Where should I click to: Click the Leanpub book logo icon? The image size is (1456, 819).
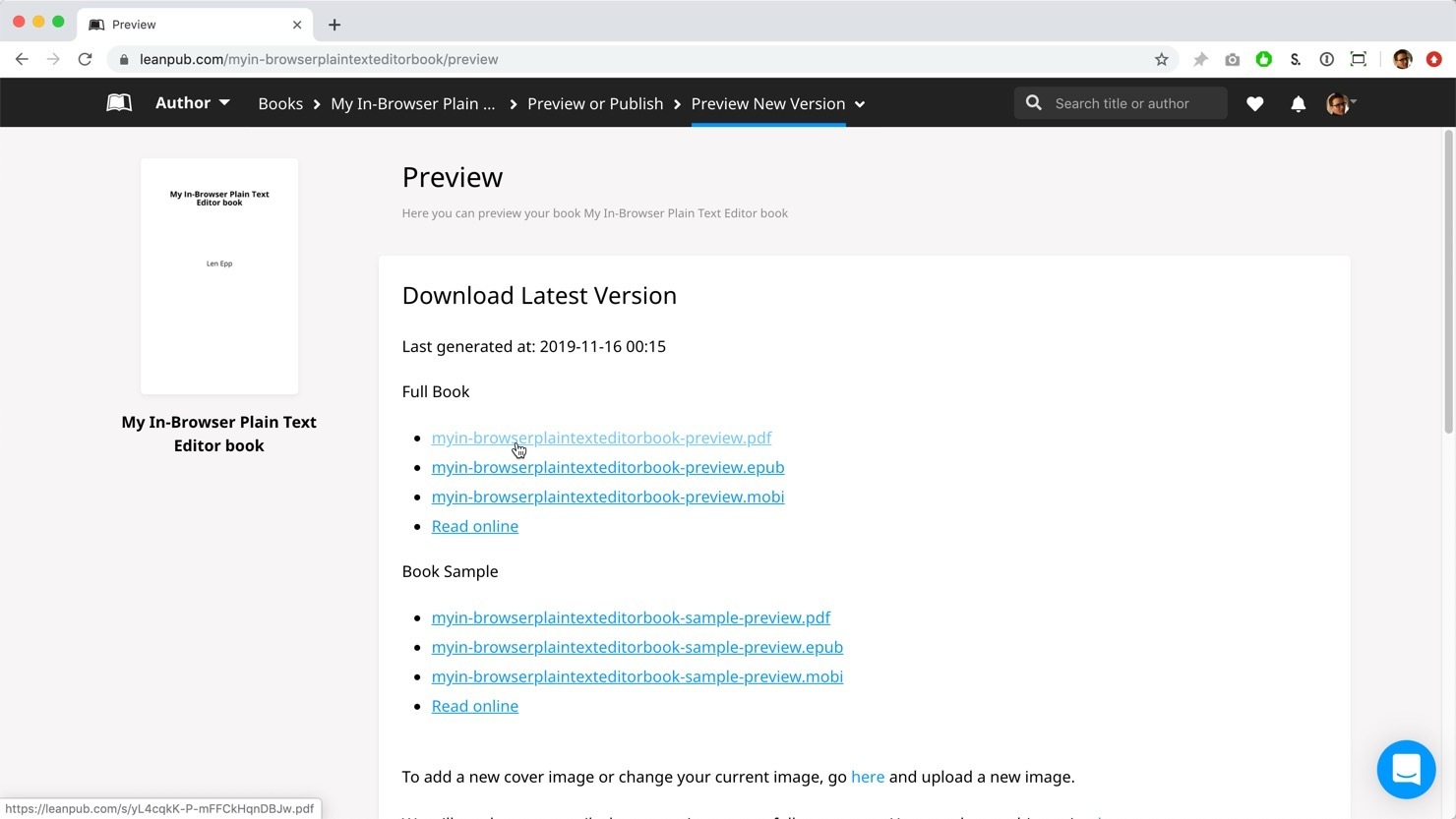(119, 103)
